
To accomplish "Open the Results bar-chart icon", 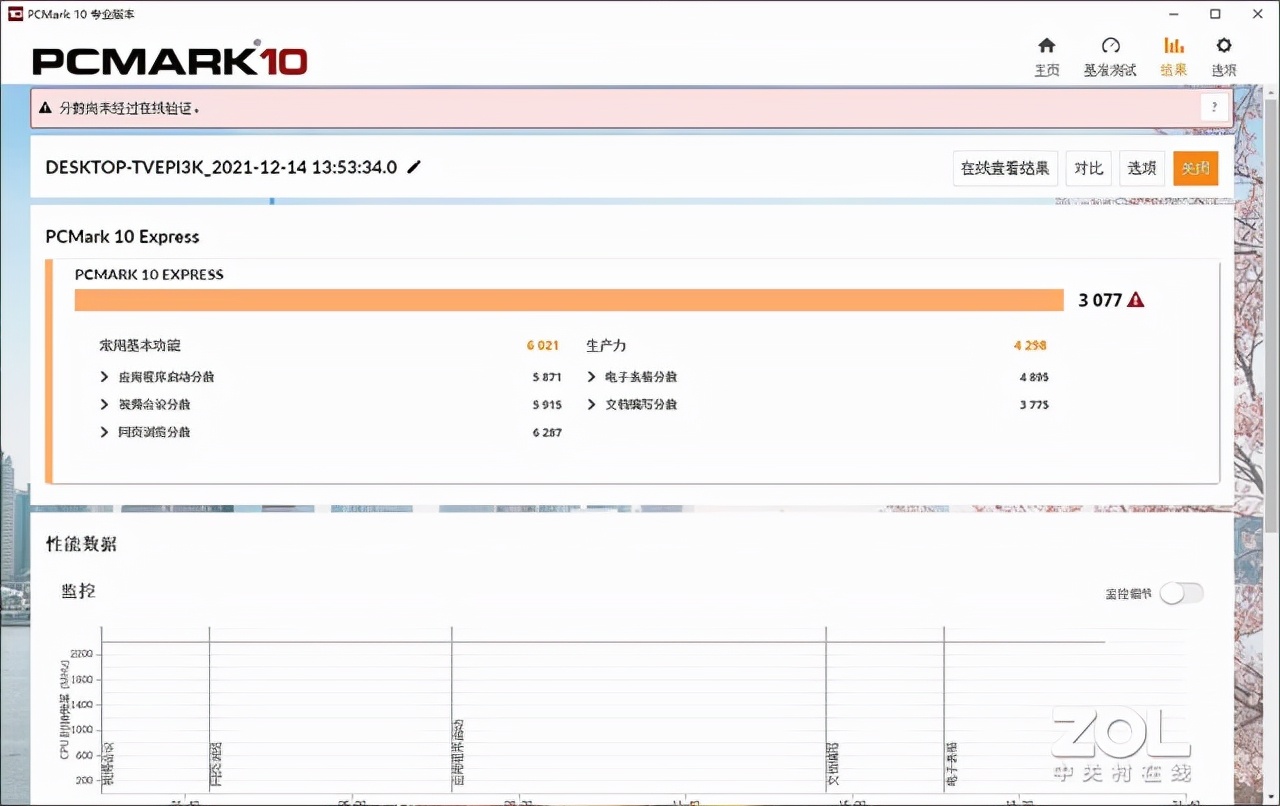I will pyautogui.click(x=1174, y=46).
